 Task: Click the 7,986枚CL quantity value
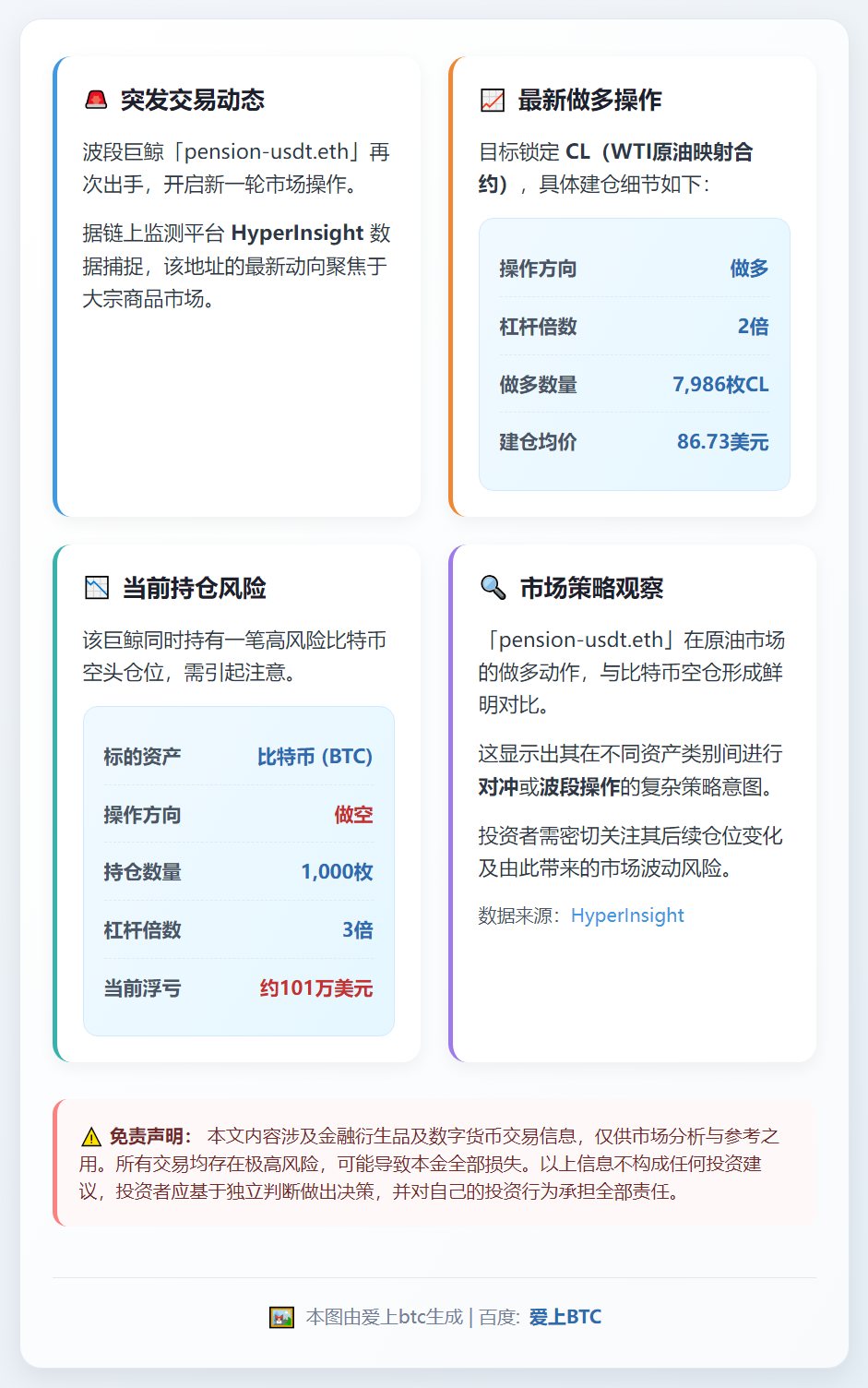tap(720, 385)
